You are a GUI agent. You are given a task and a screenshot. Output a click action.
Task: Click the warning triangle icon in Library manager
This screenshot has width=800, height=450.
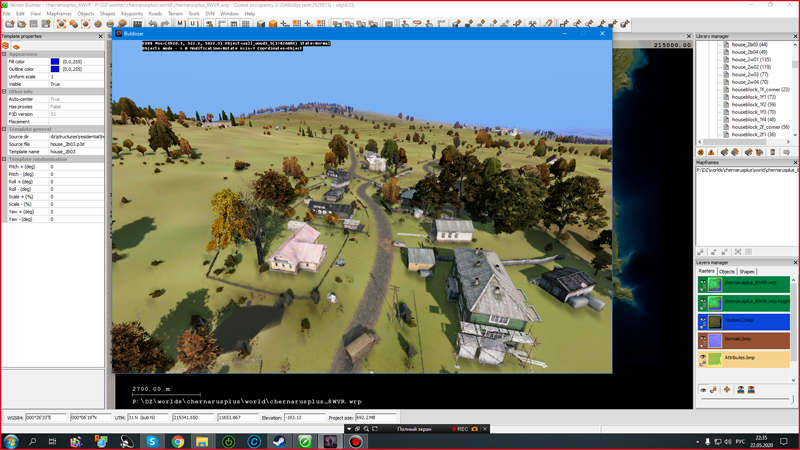[x=711, y=153]
